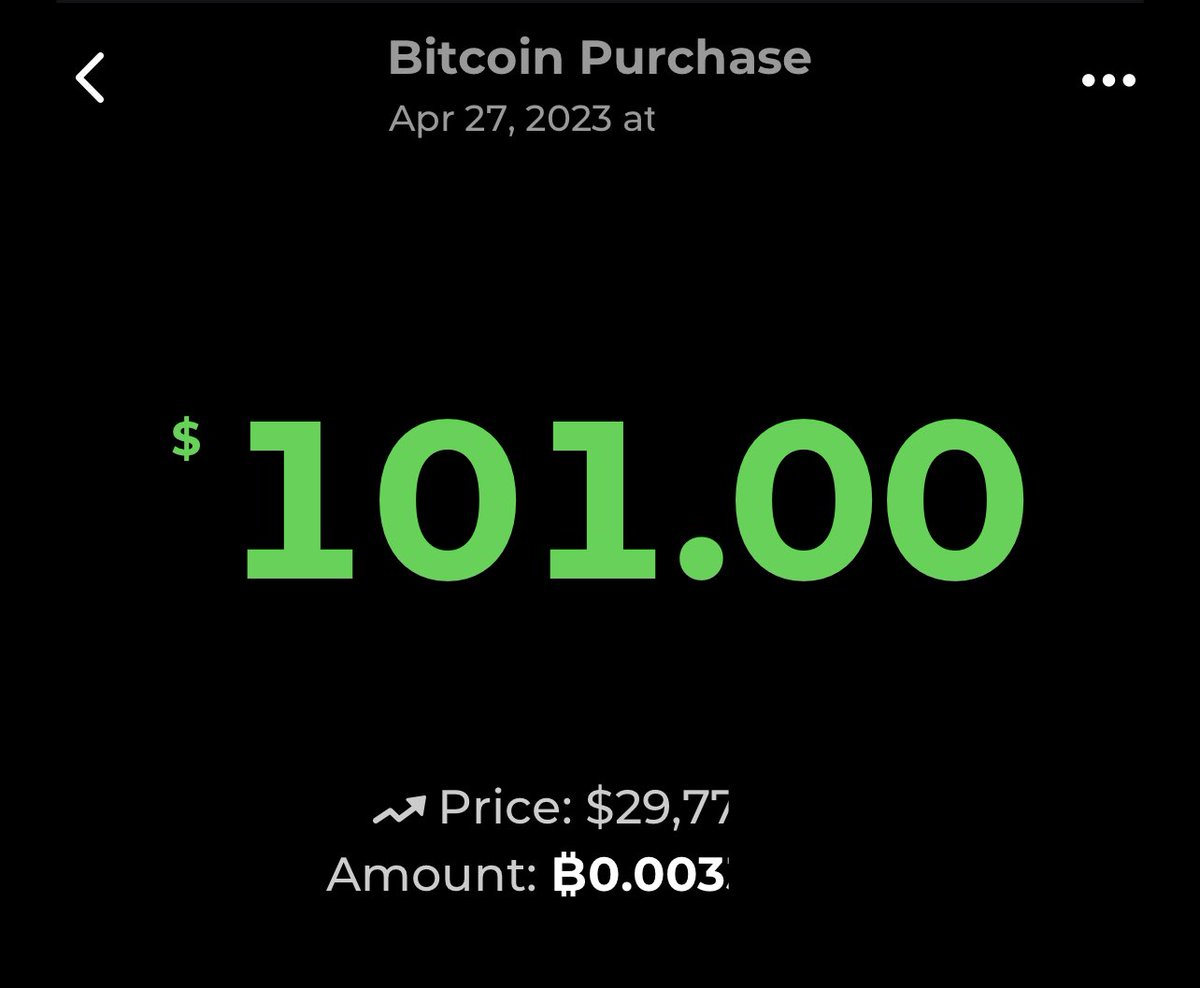Click the Amount label

click(433, 875)
